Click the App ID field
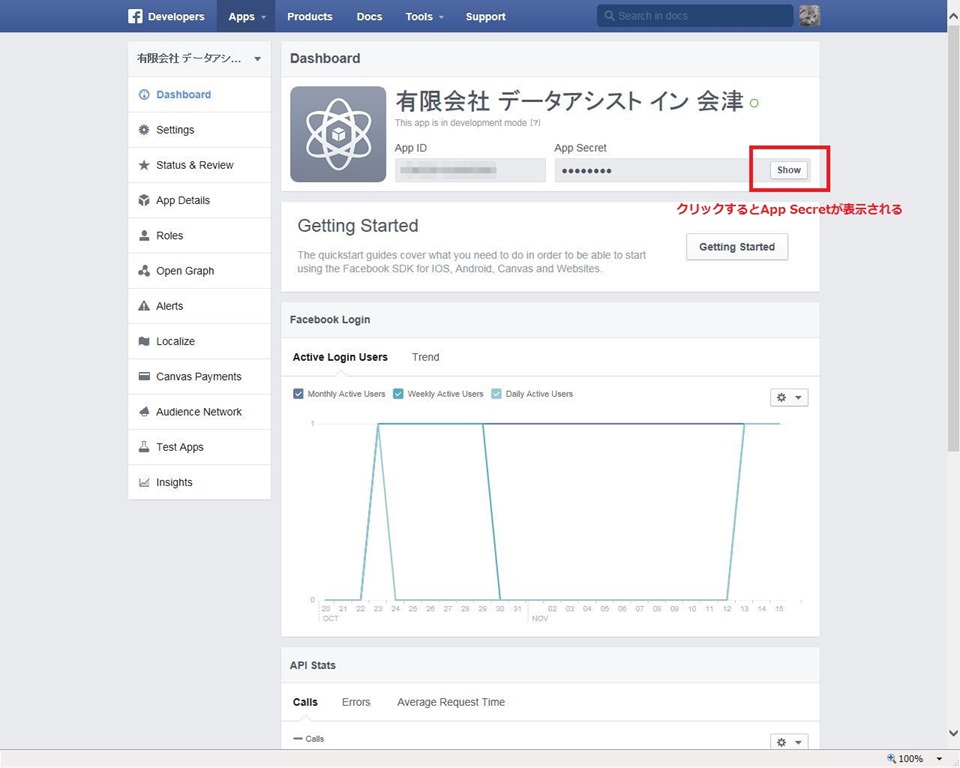 pyautogui.click(x=470, y=170)
